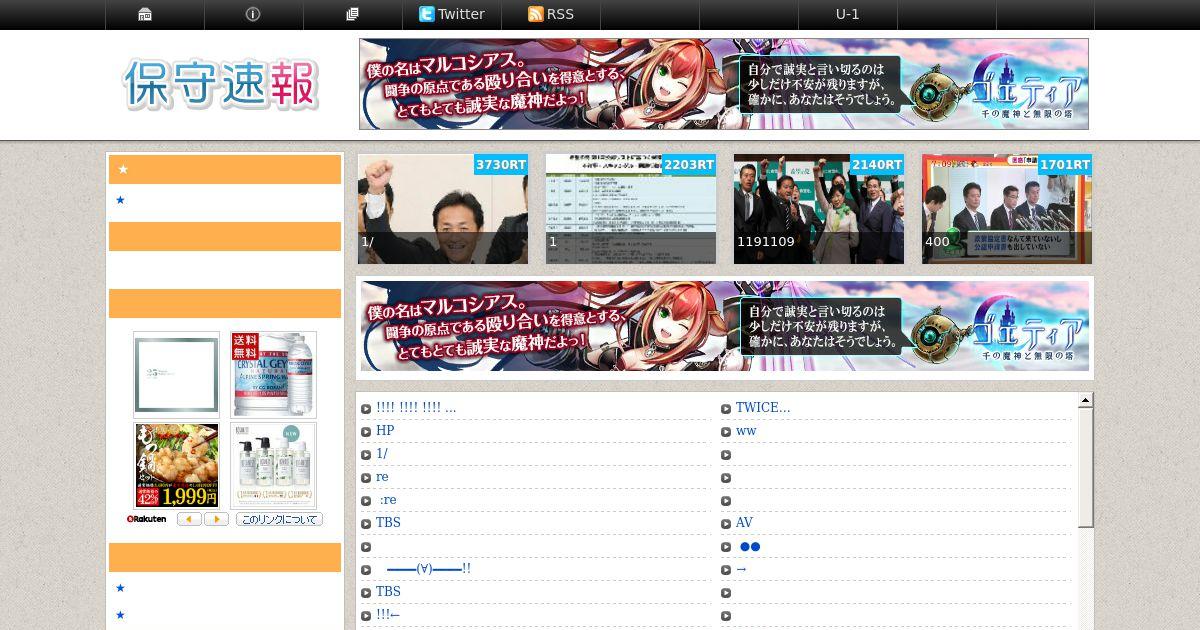Open the '!!!←' article link

point(388,615)
